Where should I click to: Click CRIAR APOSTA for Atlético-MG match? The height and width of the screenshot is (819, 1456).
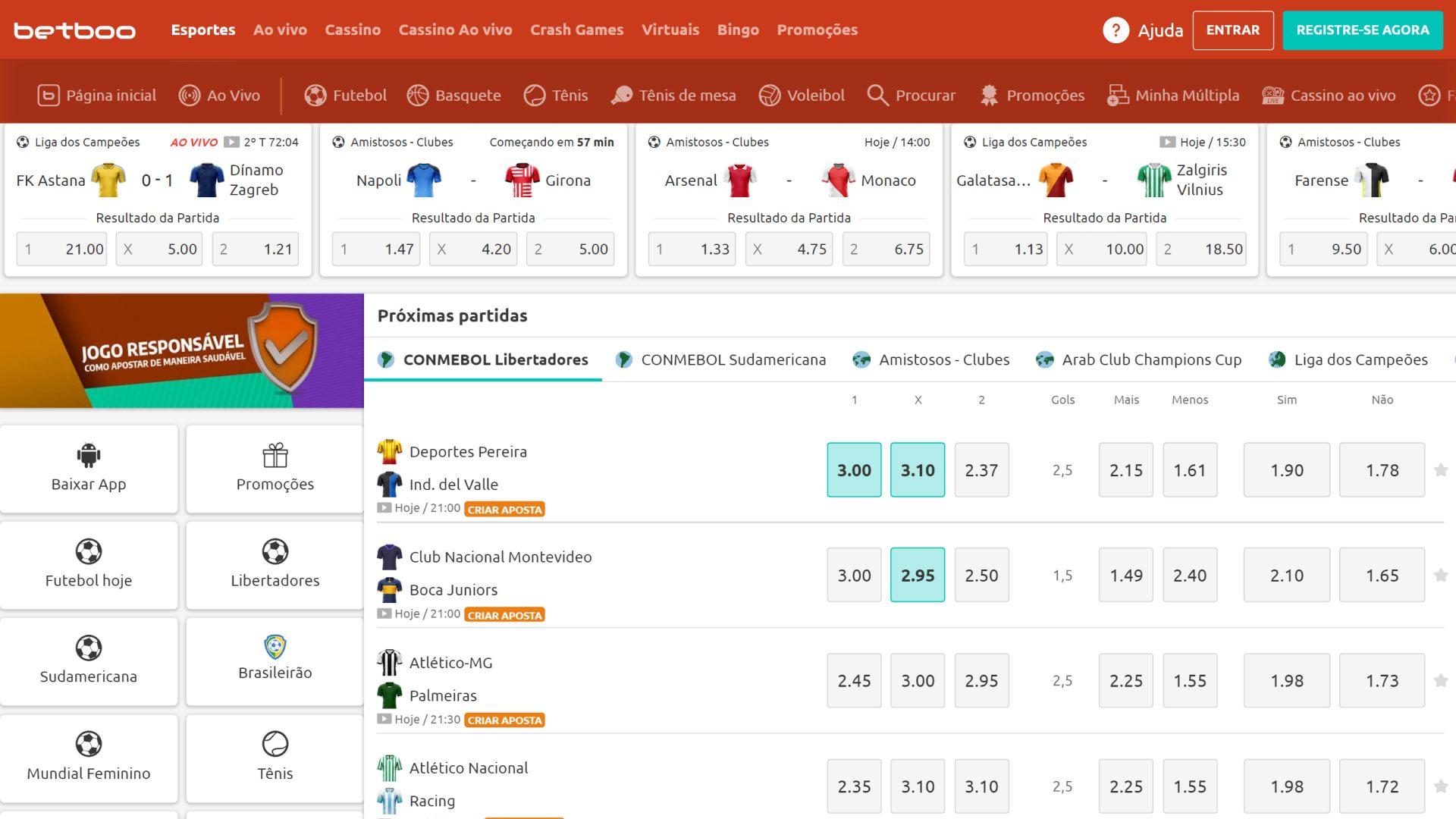pyautogui.click(x=505, y=720)
